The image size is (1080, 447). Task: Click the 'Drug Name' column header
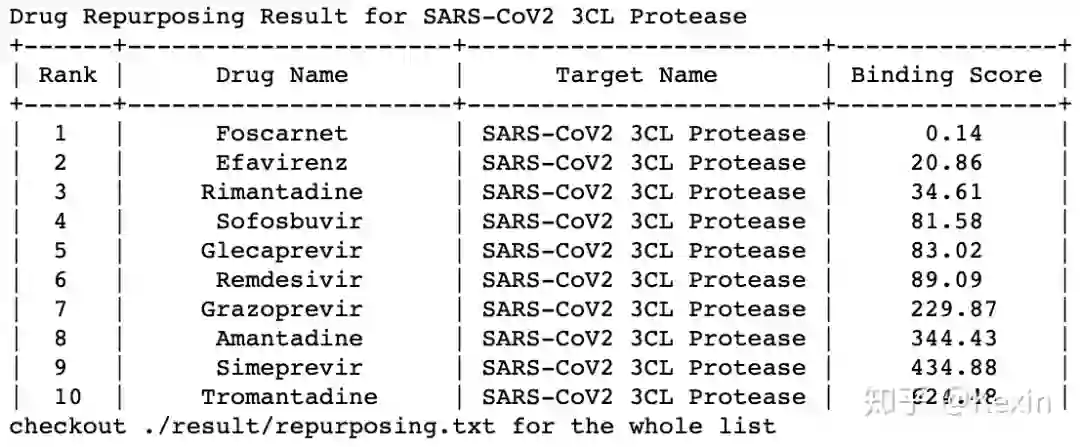282,75
